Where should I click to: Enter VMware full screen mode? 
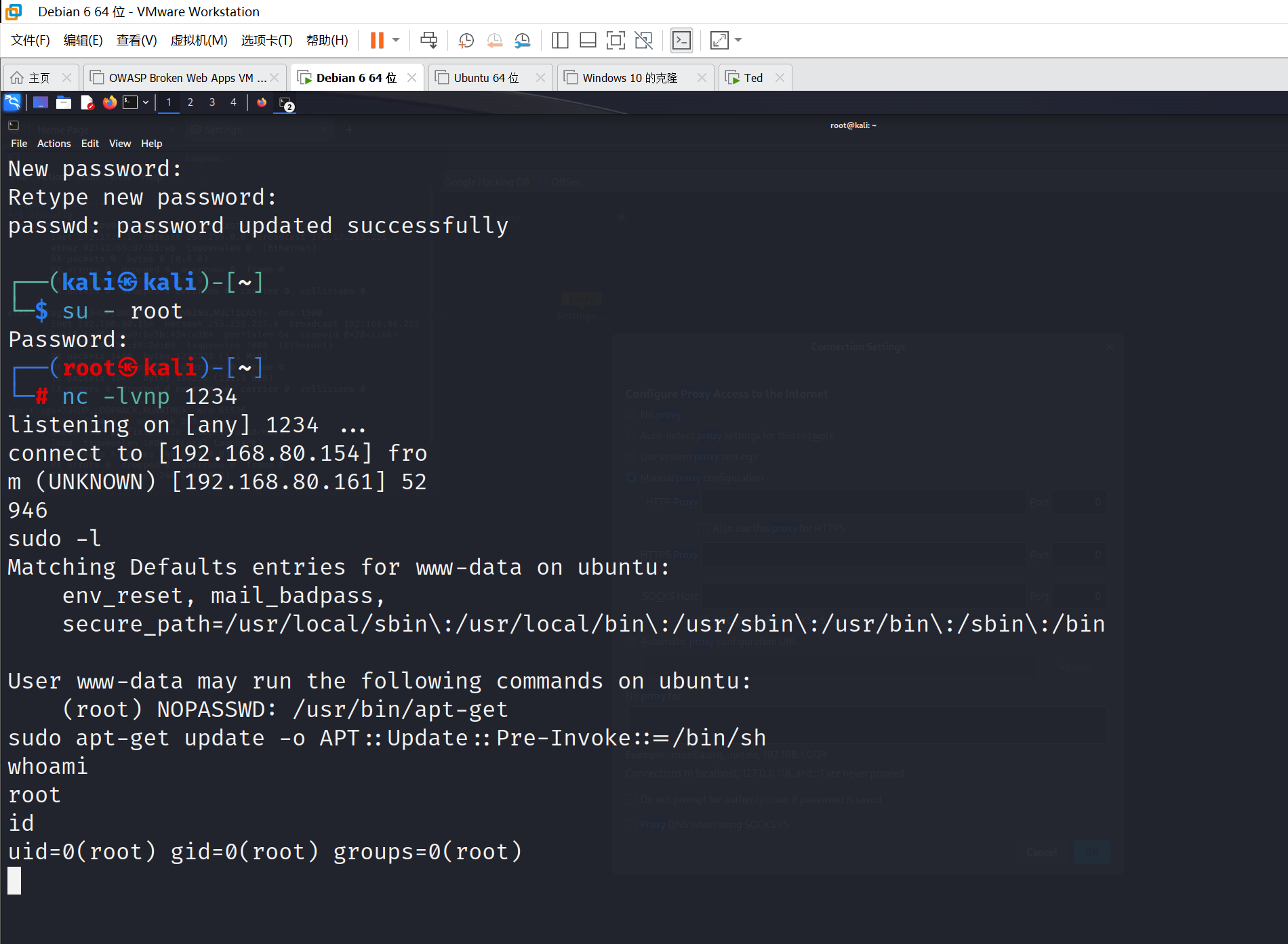tap(616, 40)
